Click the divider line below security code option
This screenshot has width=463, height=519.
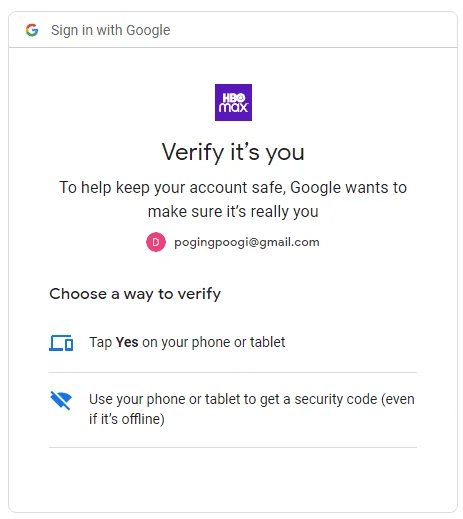pyautogui.click(x=233, y=447)
